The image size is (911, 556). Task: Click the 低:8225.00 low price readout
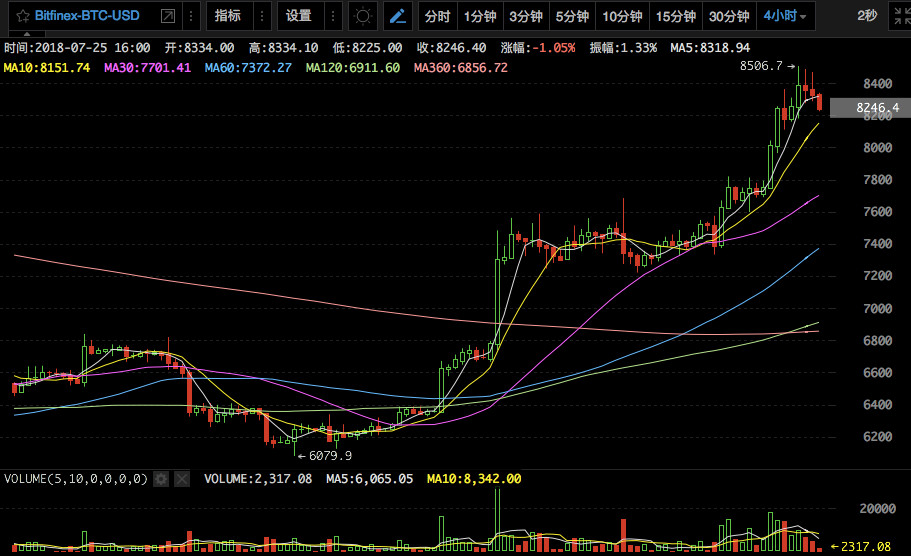click(x=367, y=48)
